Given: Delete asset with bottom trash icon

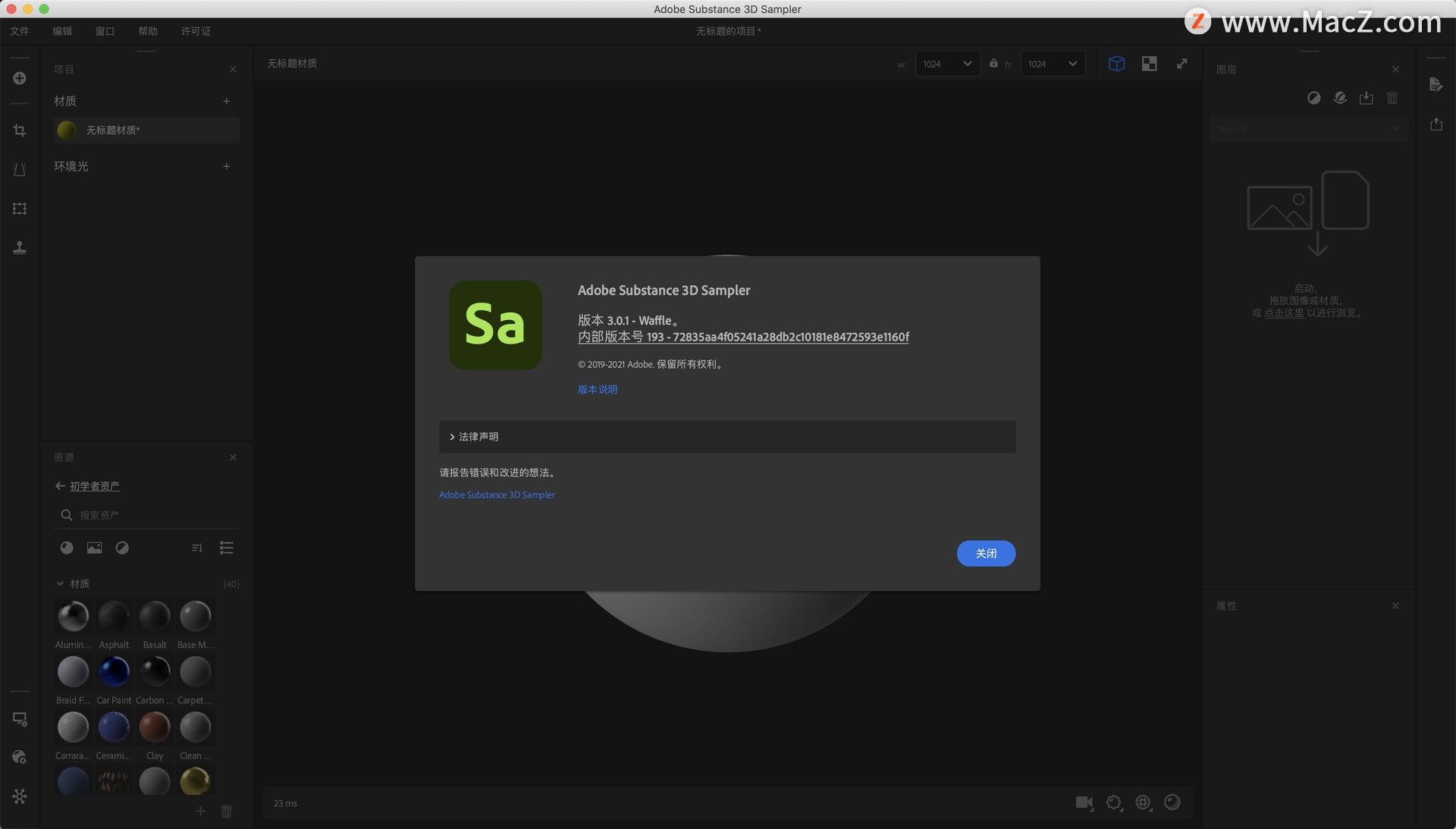Looking at the screenshot, I should (x=226, y=811).
